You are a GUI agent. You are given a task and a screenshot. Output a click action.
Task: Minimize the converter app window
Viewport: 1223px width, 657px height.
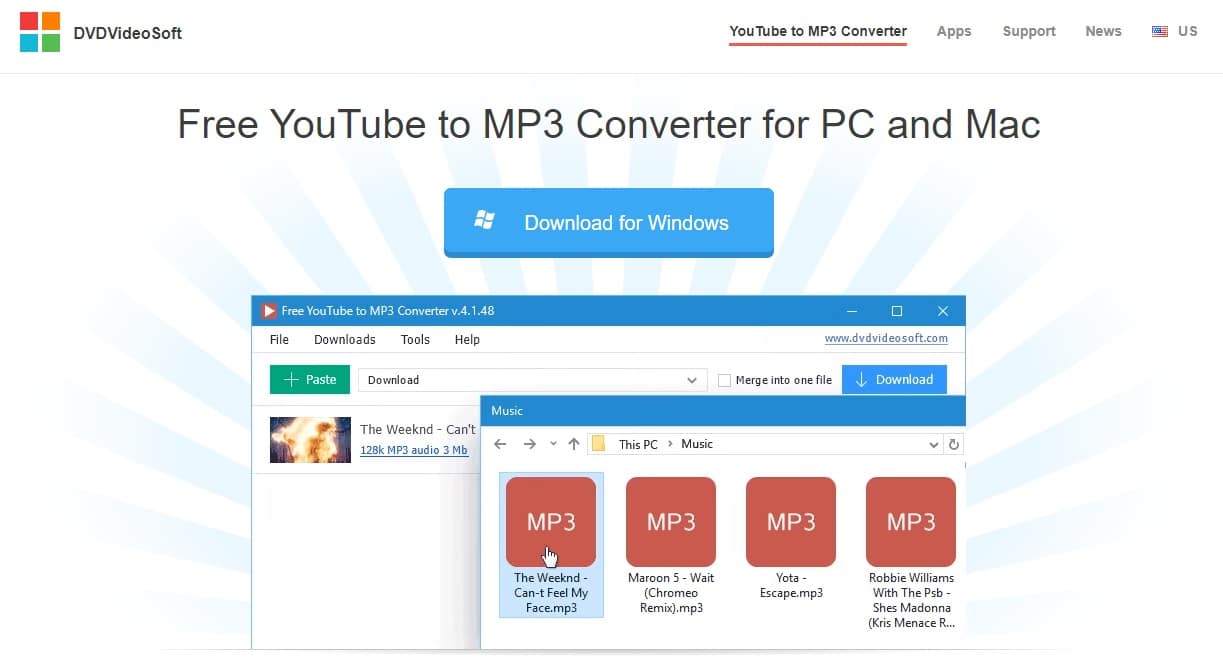[852, 311]
